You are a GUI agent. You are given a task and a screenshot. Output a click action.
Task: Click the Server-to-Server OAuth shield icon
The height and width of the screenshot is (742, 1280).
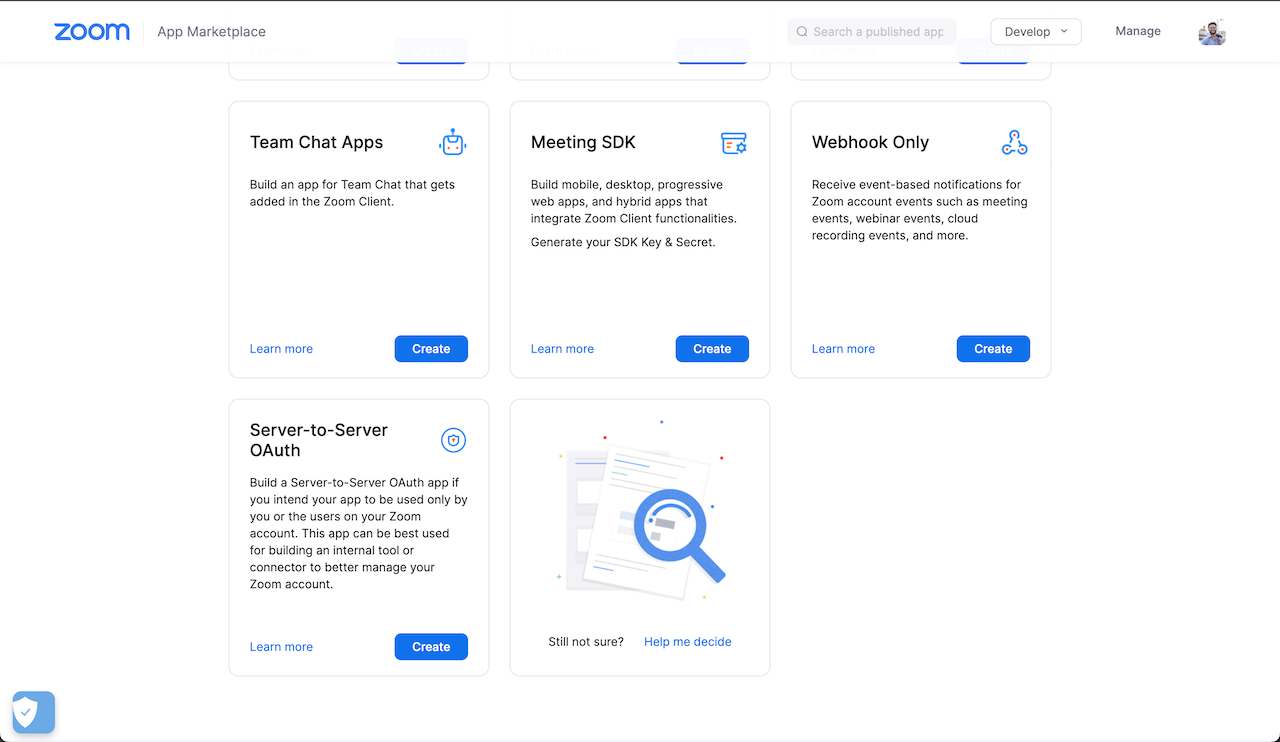click(454, 440)
